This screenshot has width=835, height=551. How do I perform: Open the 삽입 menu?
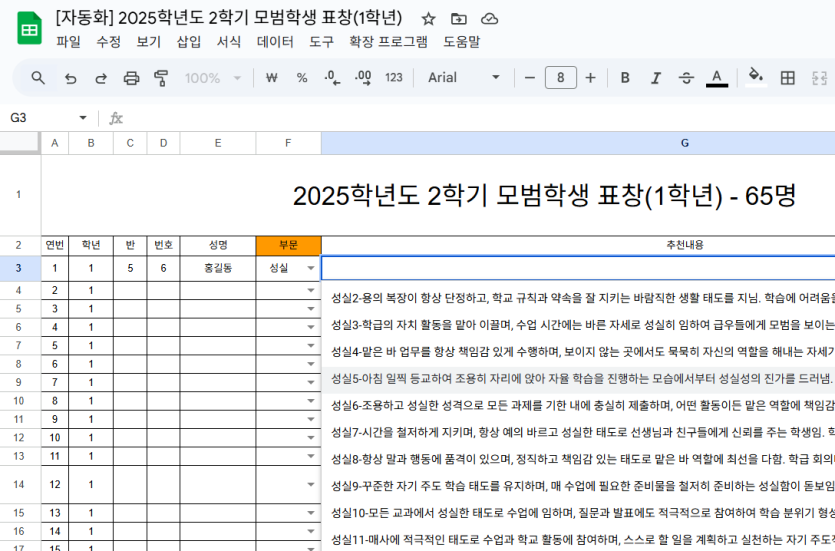[189, 42]
